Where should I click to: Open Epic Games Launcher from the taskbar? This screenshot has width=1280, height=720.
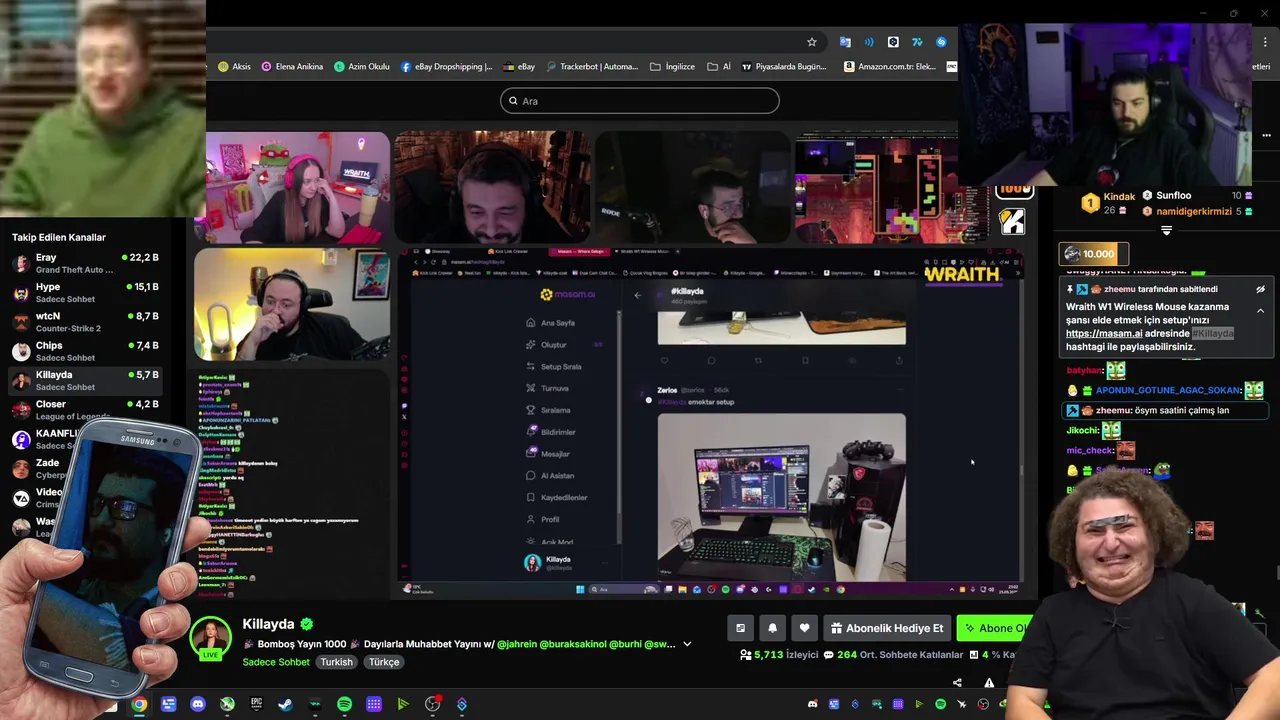(x=256, y=705)
